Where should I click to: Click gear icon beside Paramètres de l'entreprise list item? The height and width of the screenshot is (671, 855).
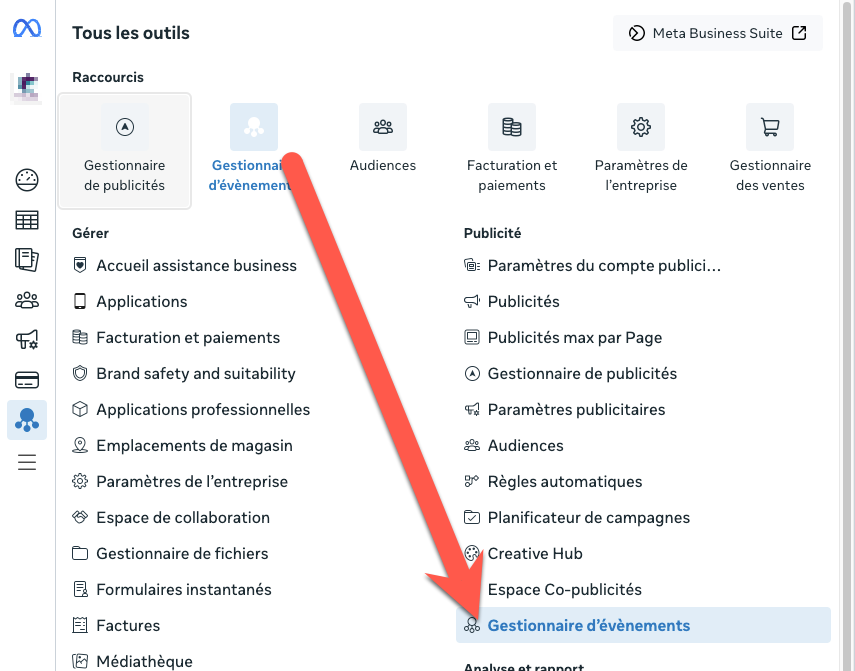pos(80,481)
